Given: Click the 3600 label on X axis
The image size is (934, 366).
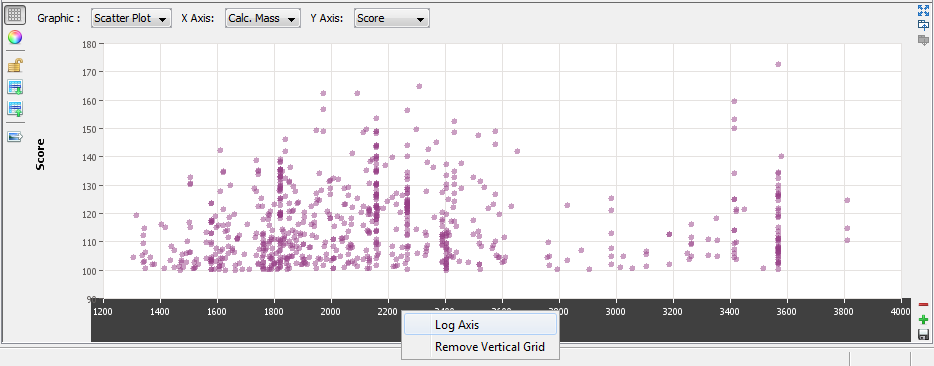Looking at the screenshot, I should pos(787,311).
